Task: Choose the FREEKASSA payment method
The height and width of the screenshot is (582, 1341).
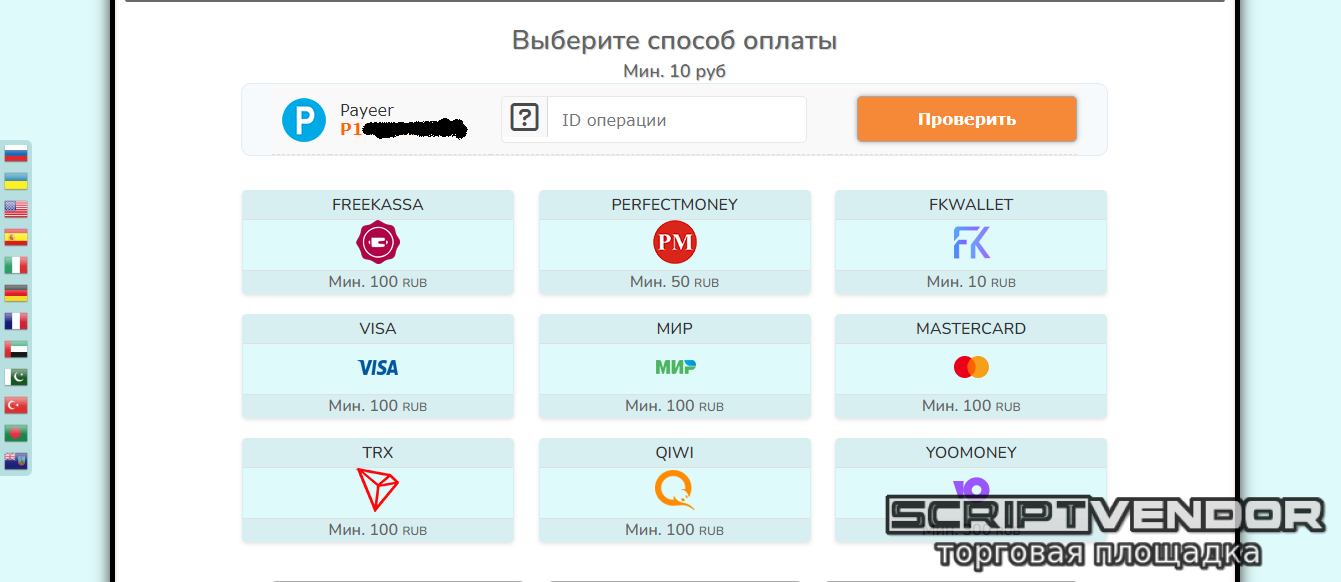Action: [378, 242]
